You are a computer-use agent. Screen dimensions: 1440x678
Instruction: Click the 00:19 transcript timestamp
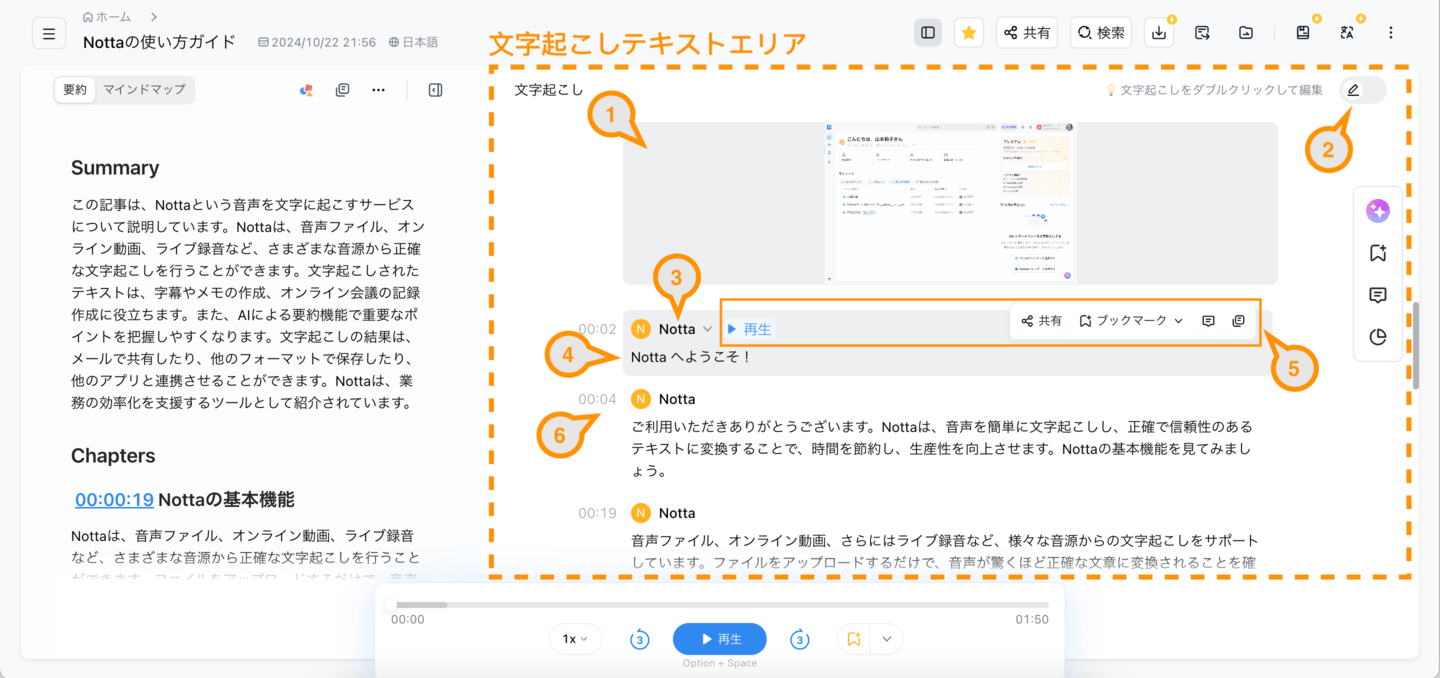click(597, 513)
